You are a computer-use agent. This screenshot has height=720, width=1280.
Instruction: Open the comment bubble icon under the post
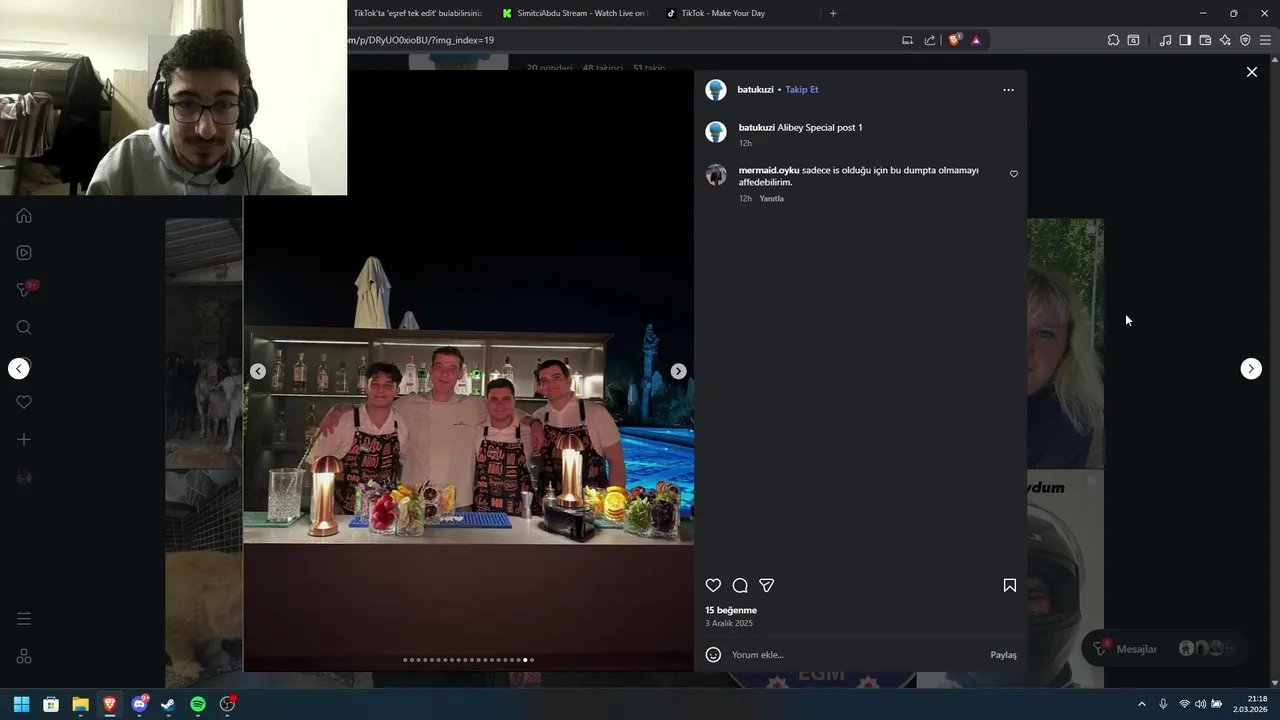tap(740, 585)
